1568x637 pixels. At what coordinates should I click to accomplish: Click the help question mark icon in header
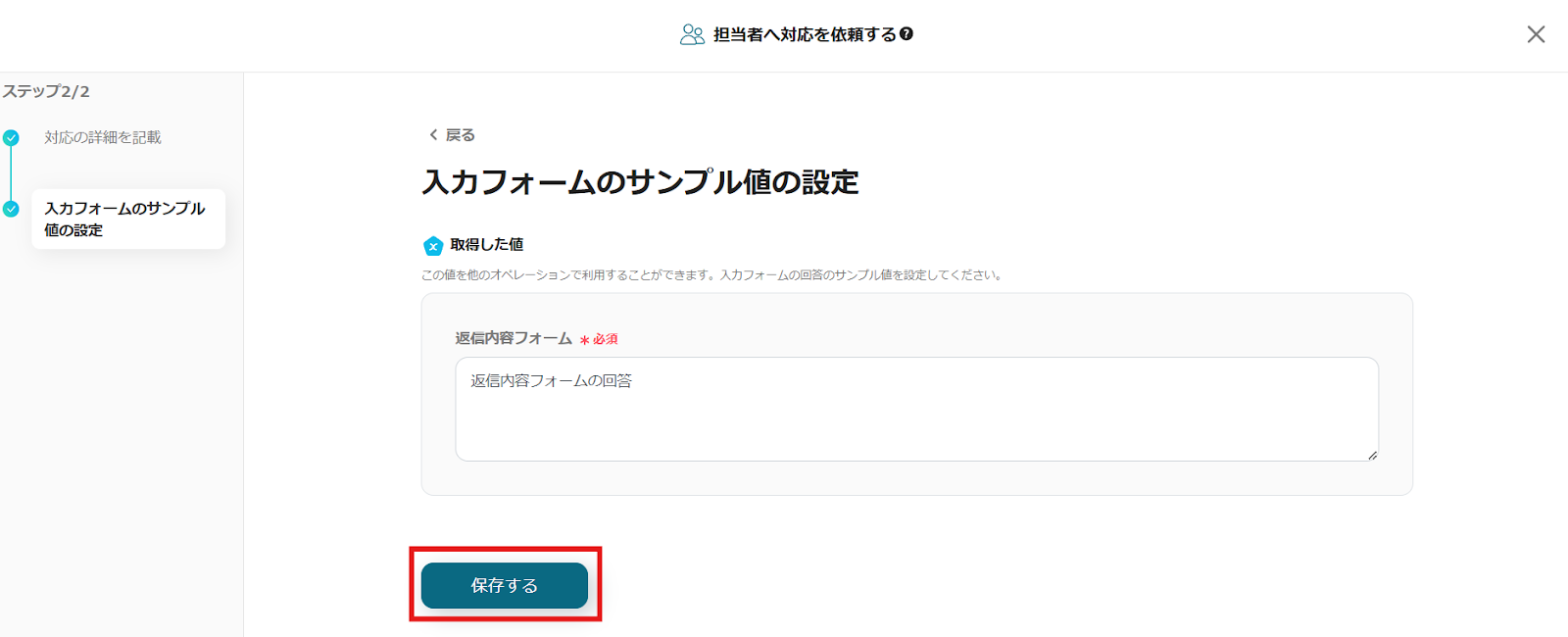906,33
